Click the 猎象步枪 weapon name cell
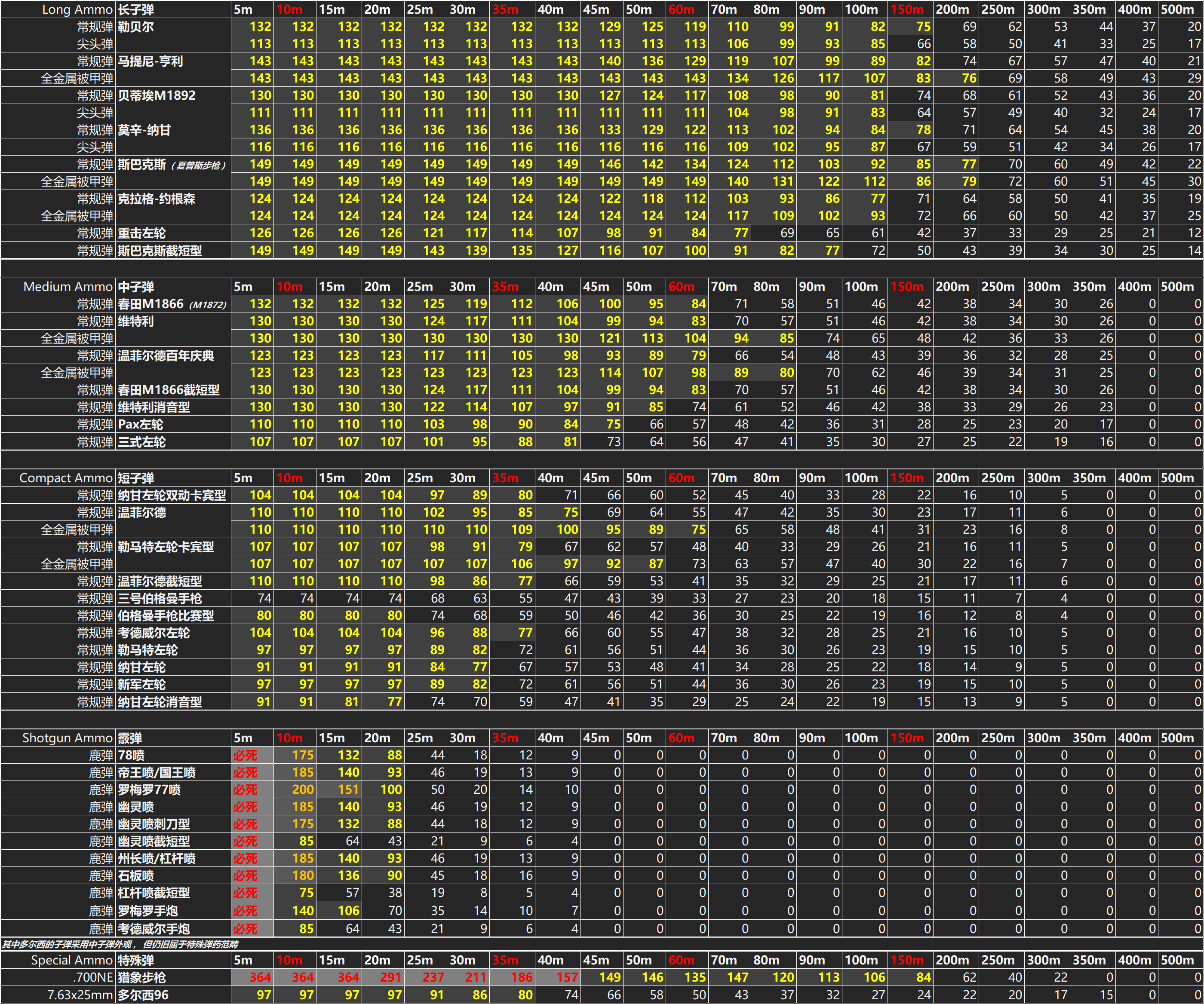This screenshot has height=1004, width=1204. coord(173,977)
